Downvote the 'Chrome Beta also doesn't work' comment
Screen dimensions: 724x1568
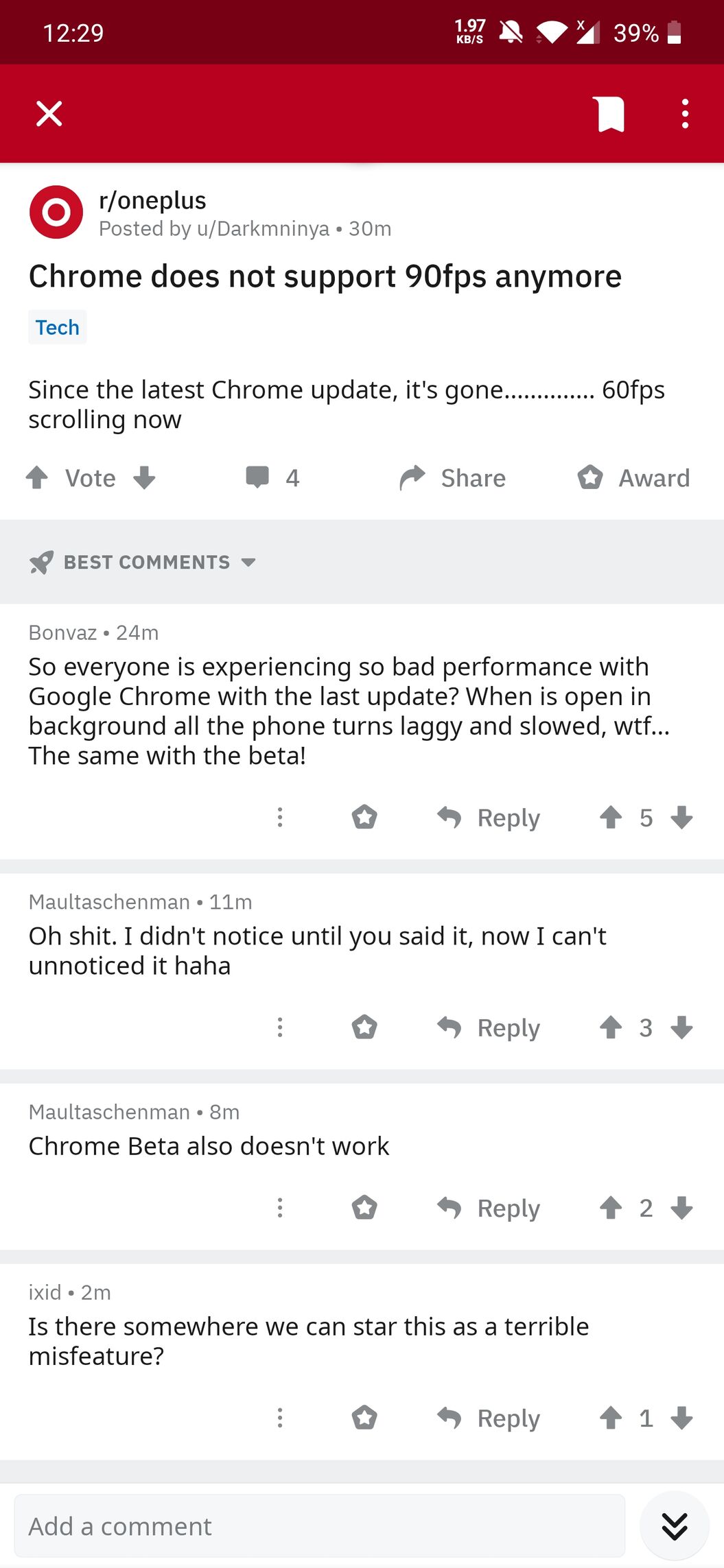tap(681, 1208)
